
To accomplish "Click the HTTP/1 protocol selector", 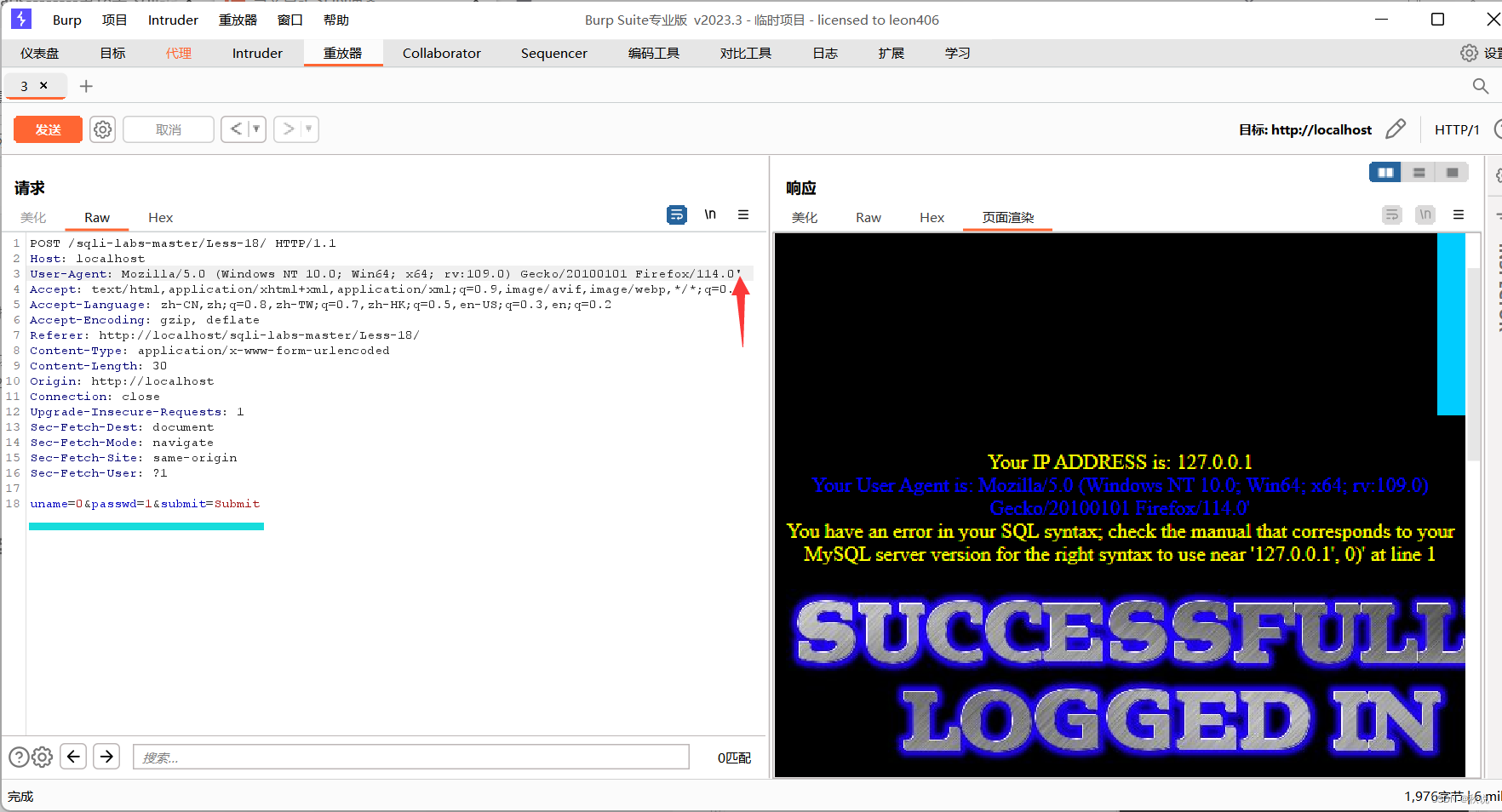I will point(1457,129).
